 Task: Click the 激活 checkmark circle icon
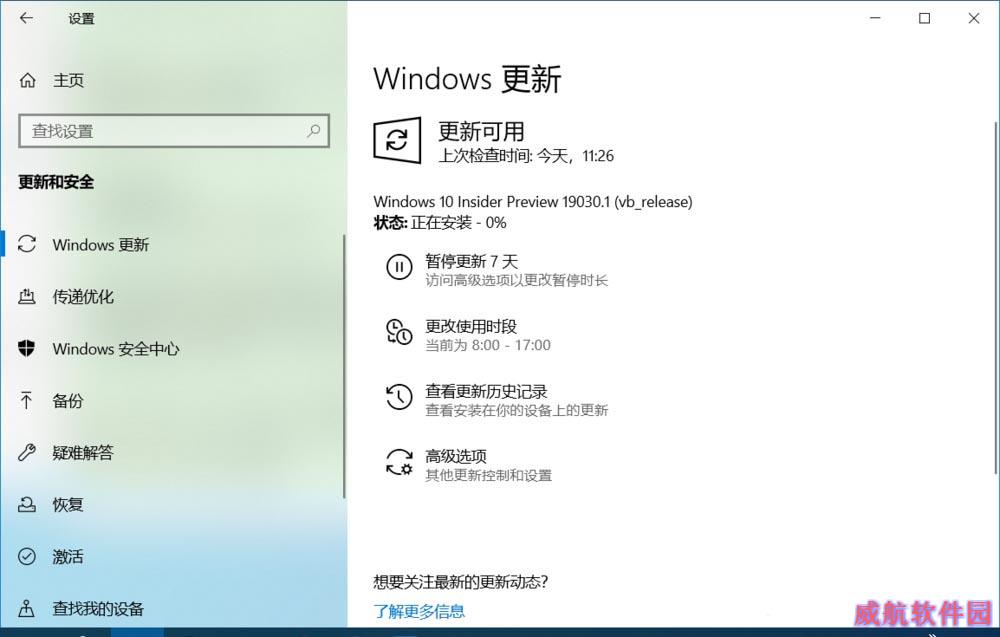(x=27, y=557)
